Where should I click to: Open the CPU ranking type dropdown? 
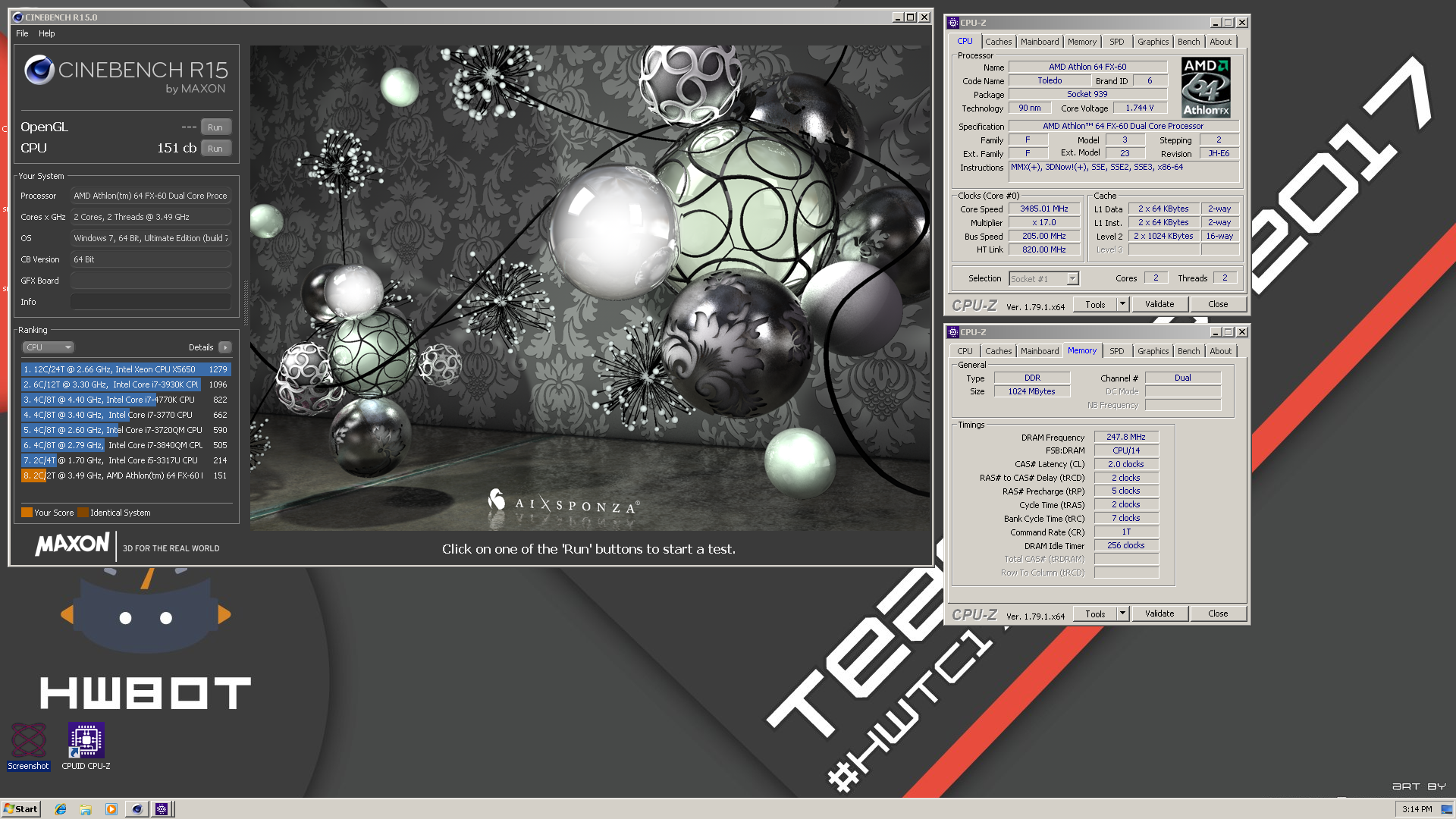48,347
